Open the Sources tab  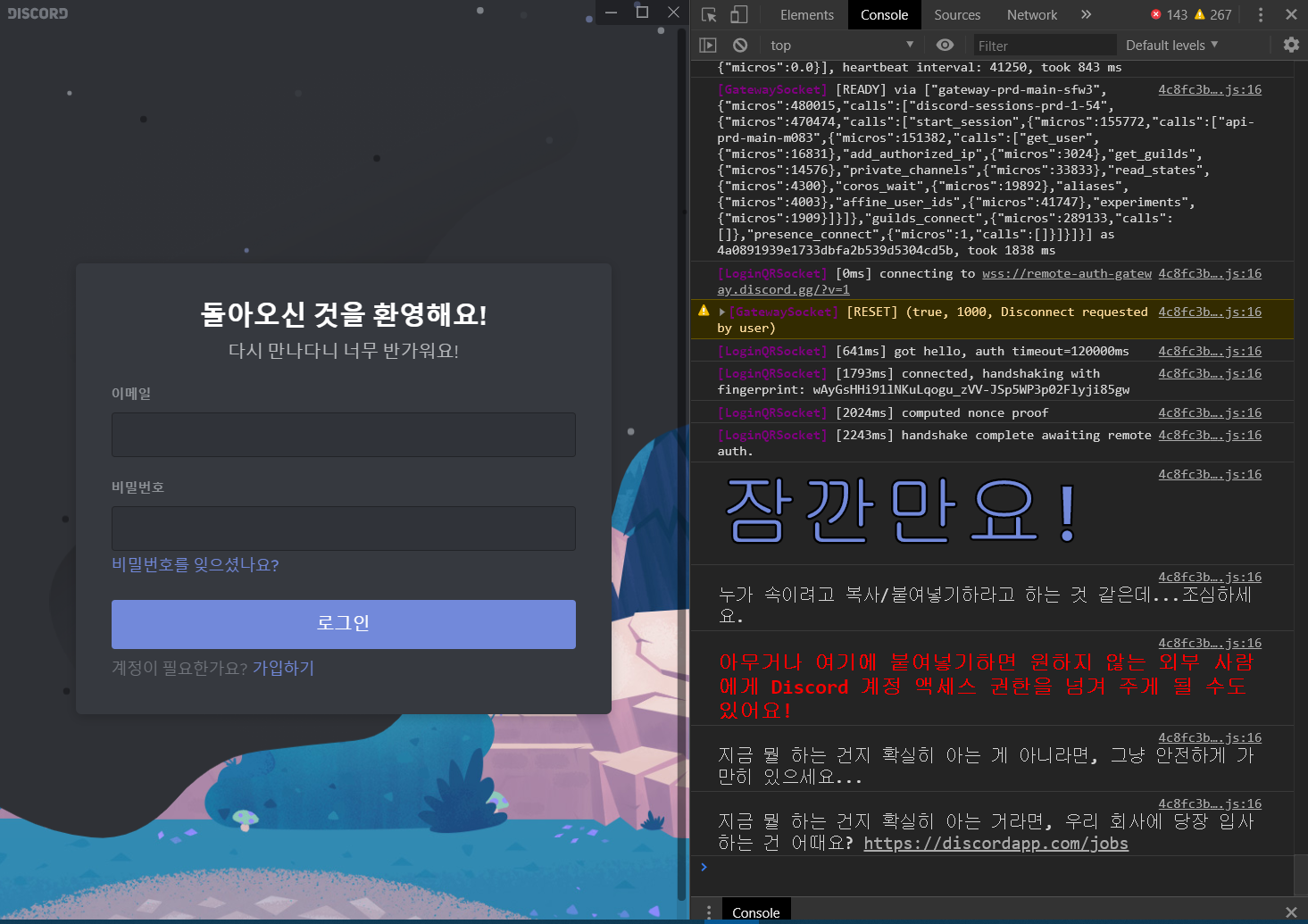pos(957,14)
